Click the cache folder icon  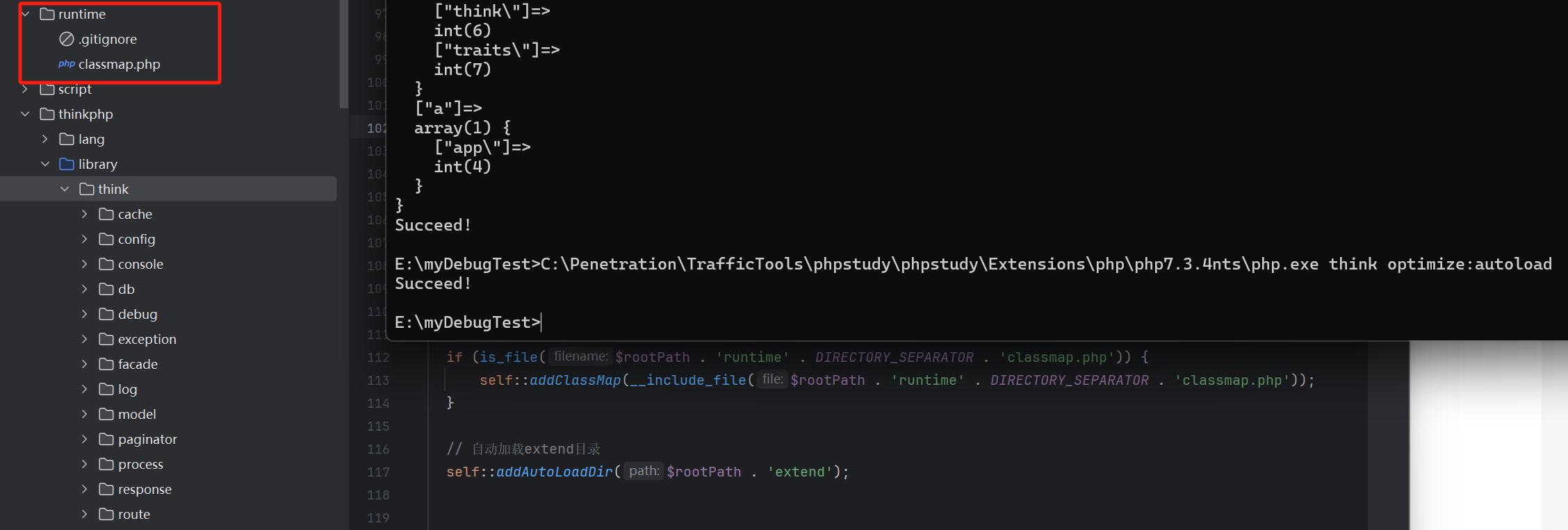(x=106, y=214)
